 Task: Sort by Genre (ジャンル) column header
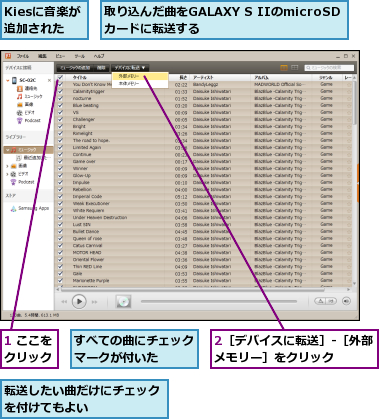click(326, 77)
